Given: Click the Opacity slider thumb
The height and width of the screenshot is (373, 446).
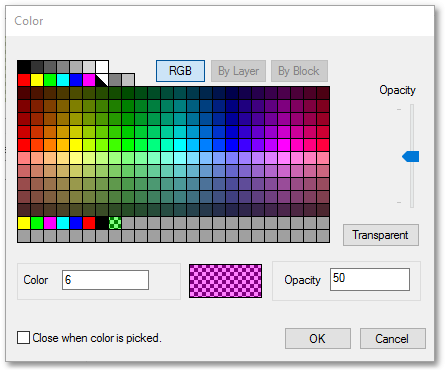Looking at the screenshot, I should click(x=411, y=157).
